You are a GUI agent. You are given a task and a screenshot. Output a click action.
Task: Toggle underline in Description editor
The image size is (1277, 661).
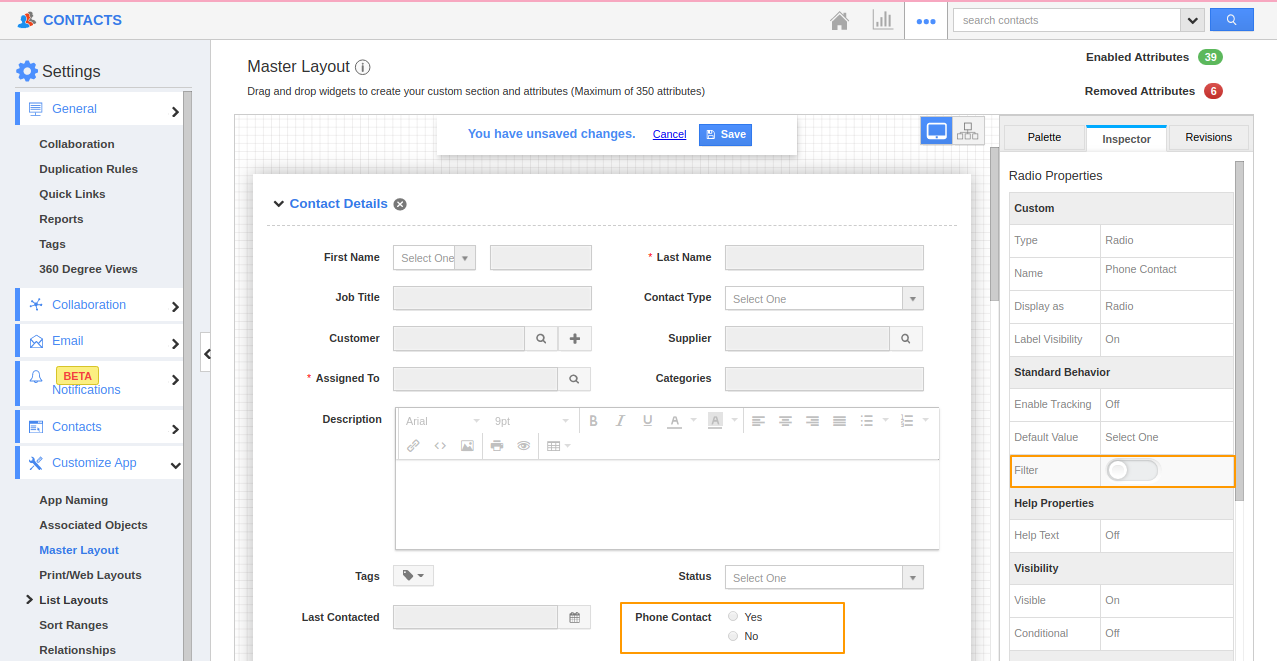(x=647, y=421)
